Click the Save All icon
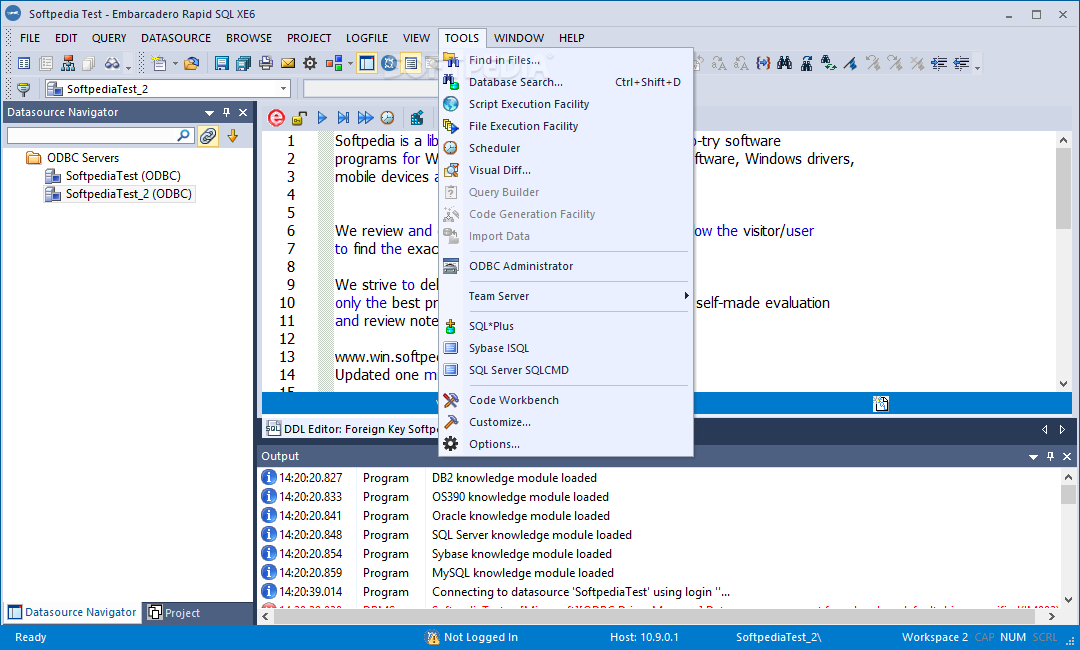Viewport: 1080px width, 650px height. coord(243,63)
